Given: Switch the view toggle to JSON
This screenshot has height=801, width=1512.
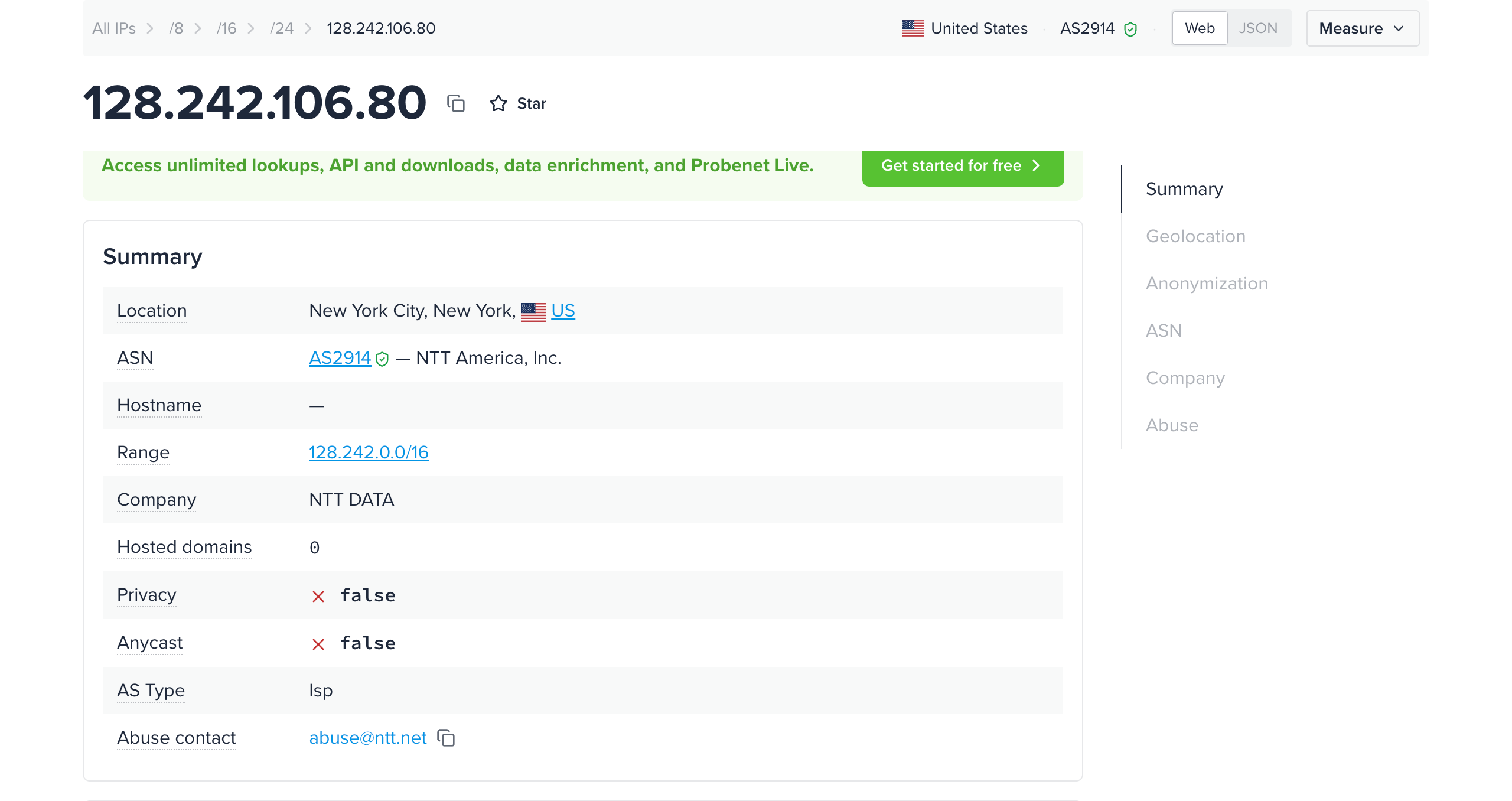Looking at the screenshot, I should (1258, 28).
